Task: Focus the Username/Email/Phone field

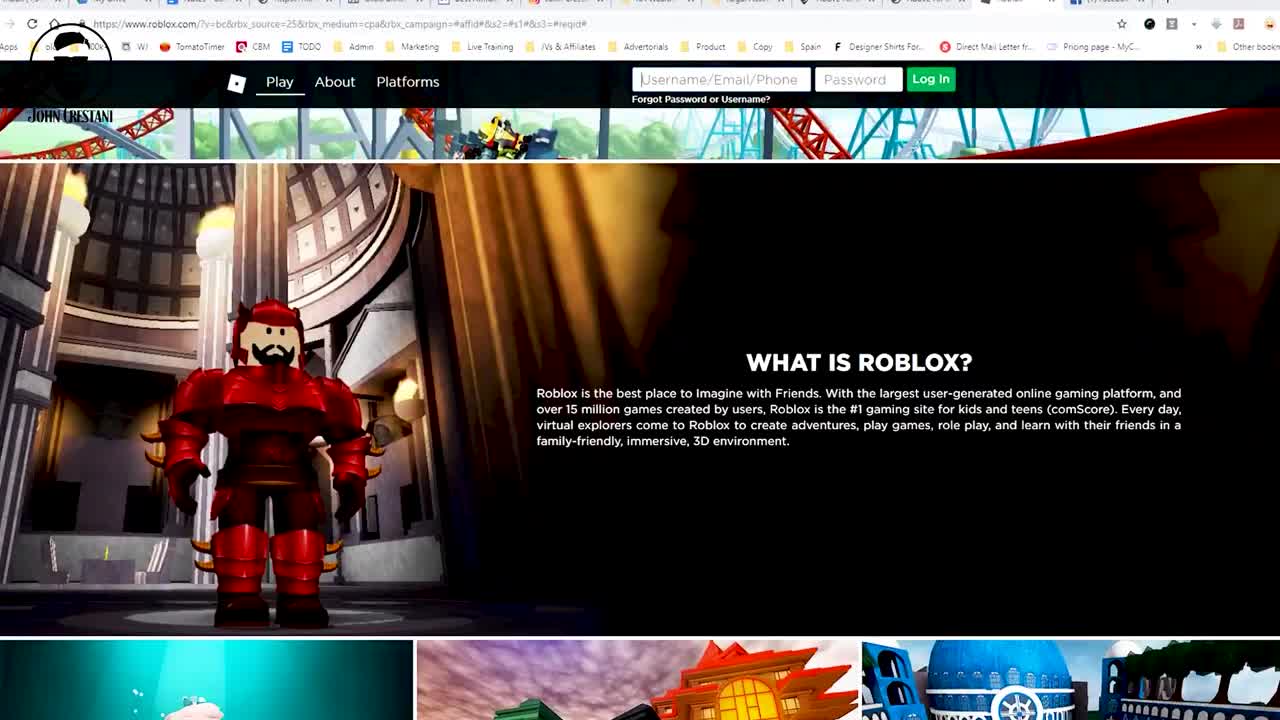Action: click(721, 79)
